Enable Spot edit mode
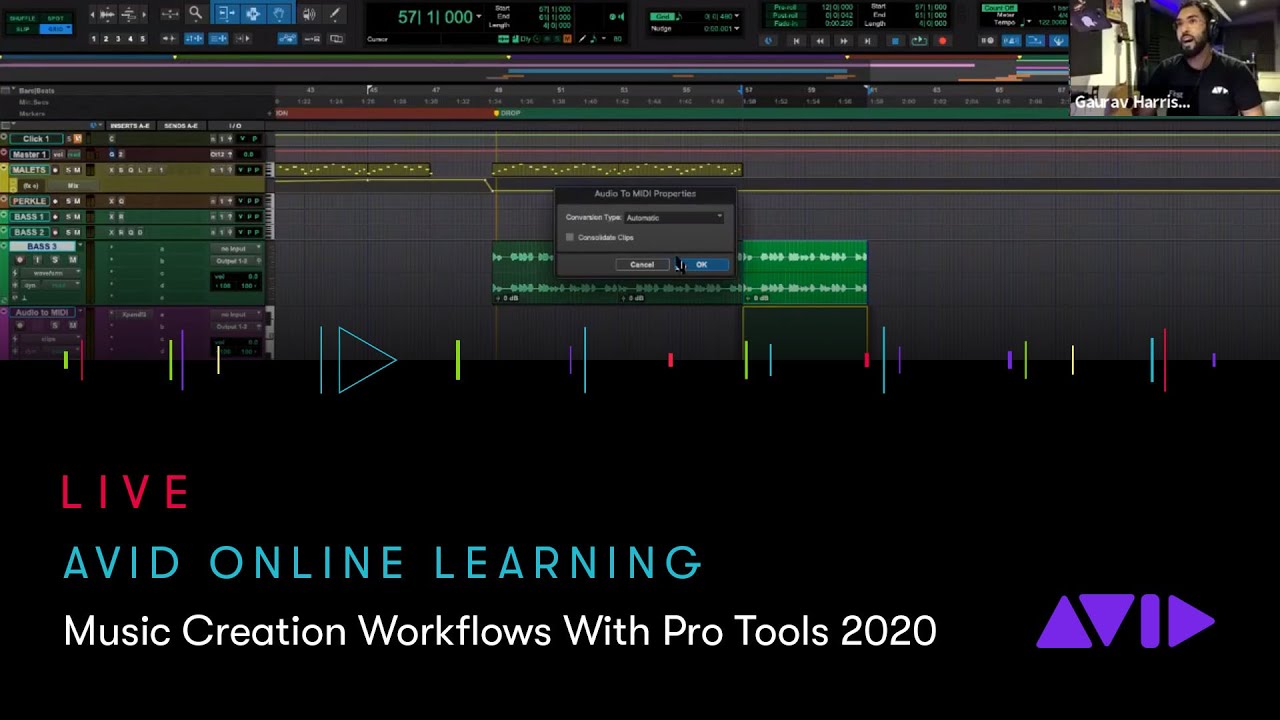 pyautogui.click(x=56, y=18)
